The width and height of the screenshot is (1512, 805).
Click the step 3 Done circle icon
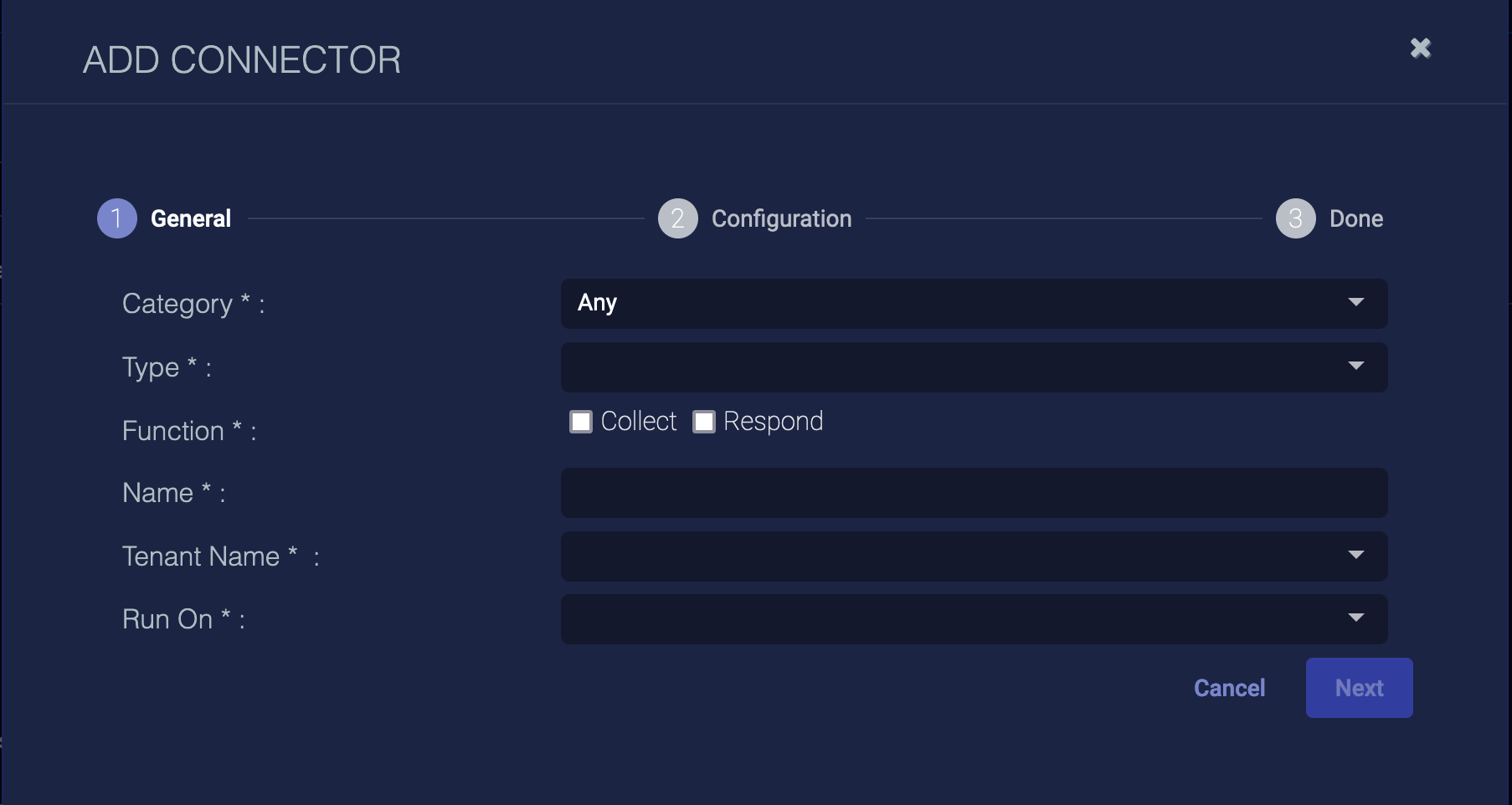[1295, 218]
